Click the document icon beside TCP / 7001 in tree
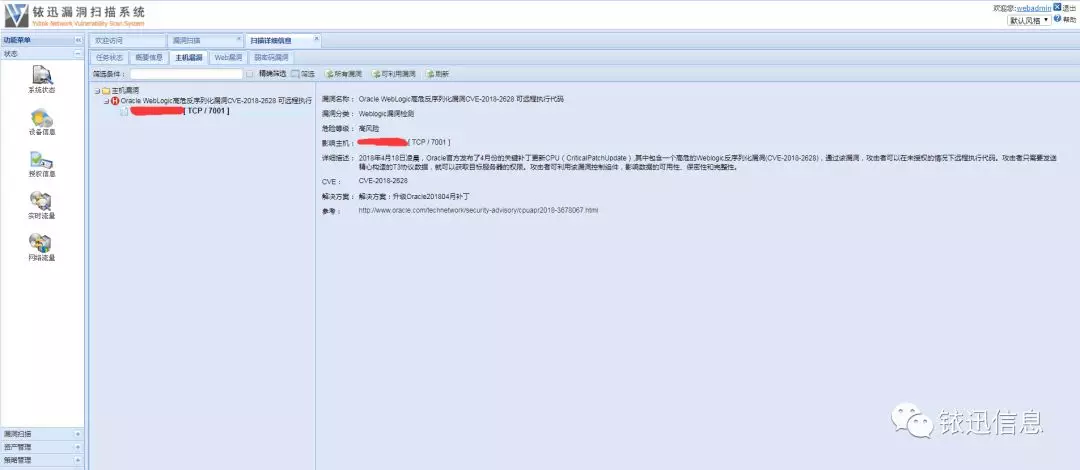Screen dimensions: 1080x470 point(124,111)
